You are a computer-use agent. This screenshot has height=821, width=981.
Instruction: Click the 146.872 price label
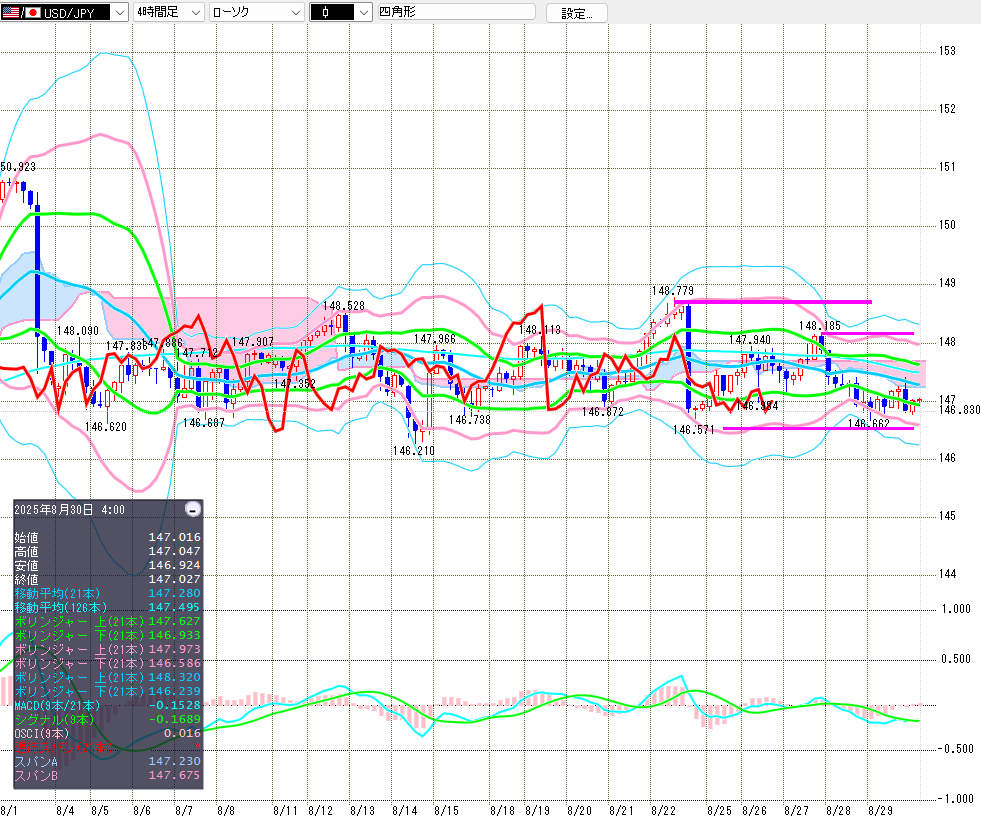[x=602, y=412]
